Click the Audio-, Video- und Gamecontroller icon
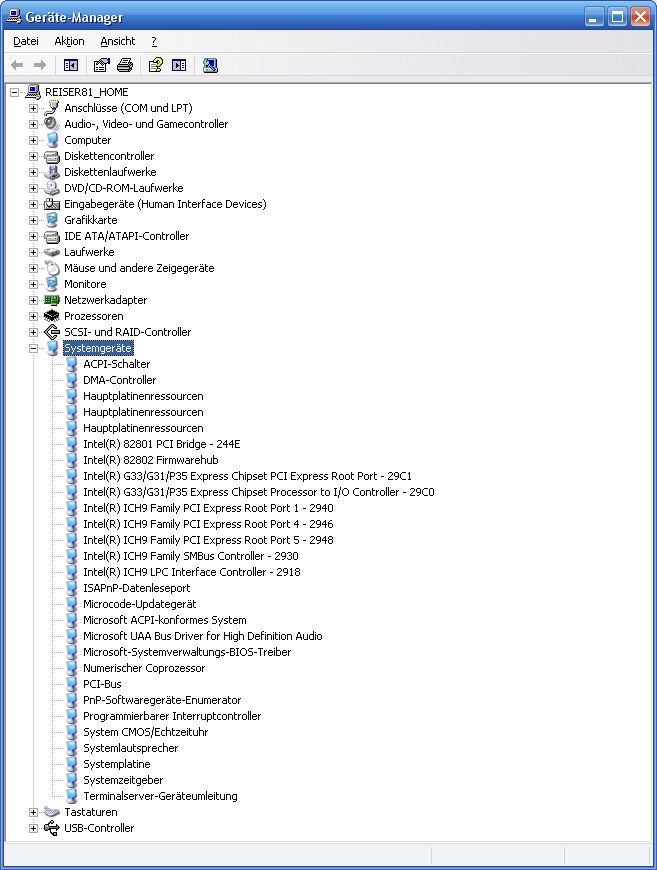The height and width of the screenshot is (870, 657). (x=52, y=124)
